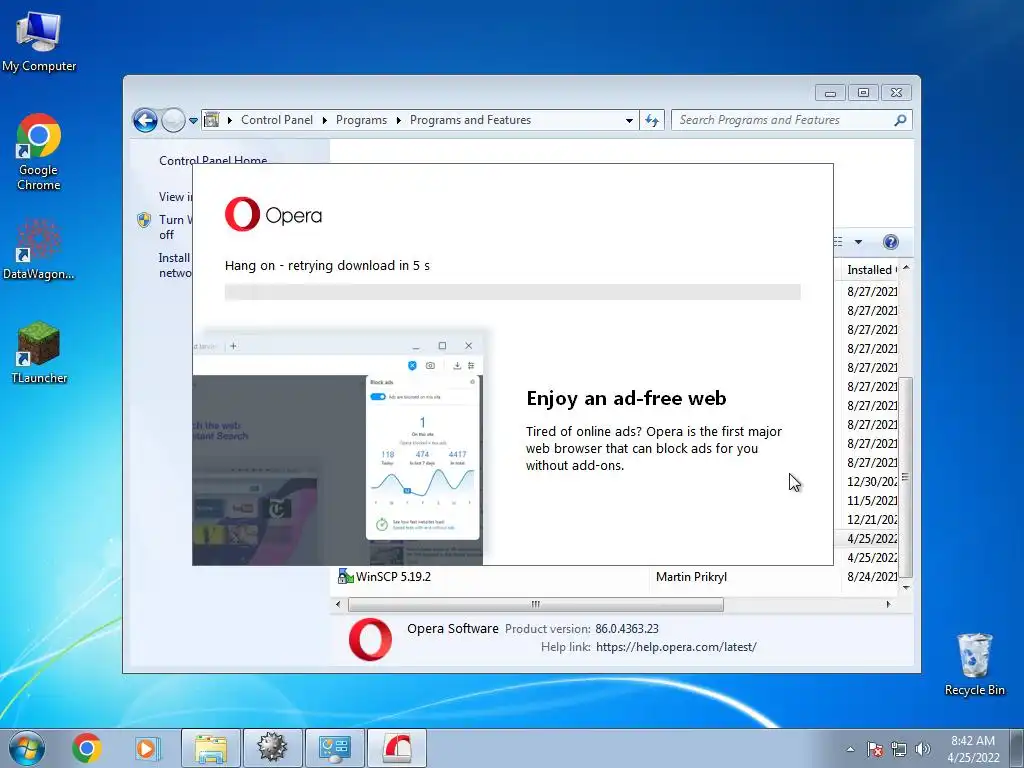Viewport: 1024px width, 768px height.
Task: Click the 11/5/2021 install date row
Action: [x=872, y=500]
